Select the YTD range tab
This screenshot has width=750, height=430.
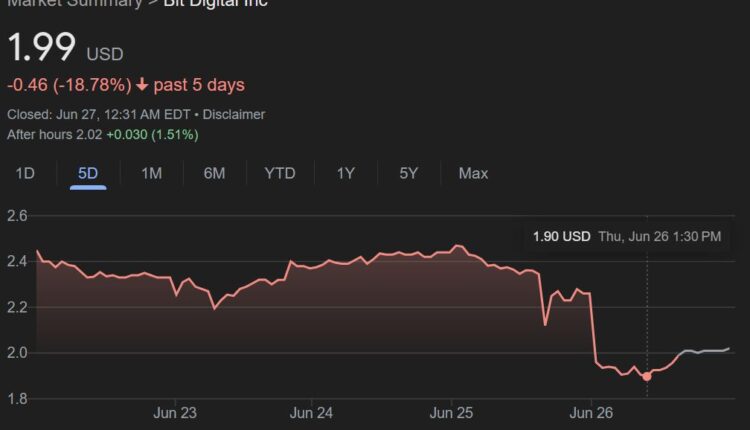click(279, 173)
